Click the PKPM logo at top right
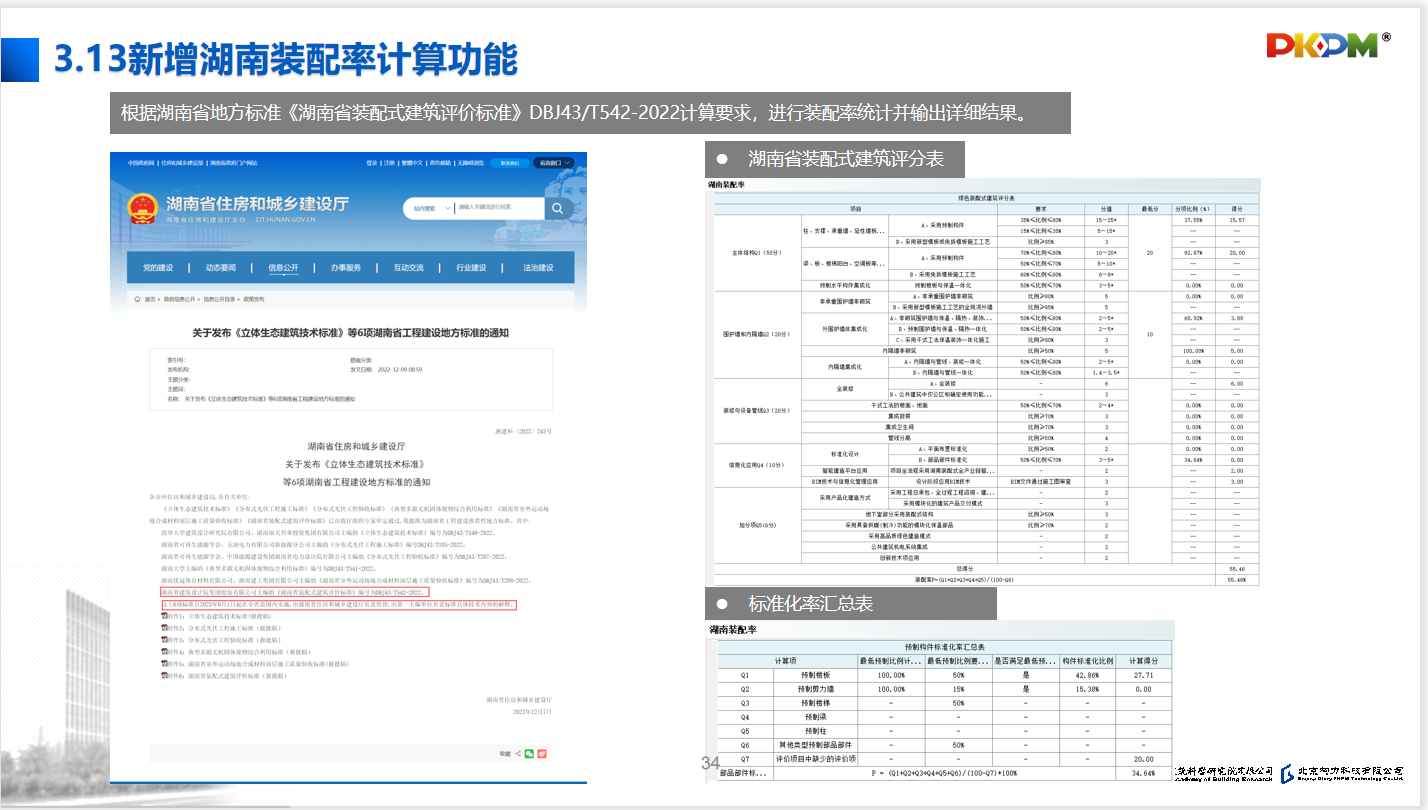 [1327, 45]
